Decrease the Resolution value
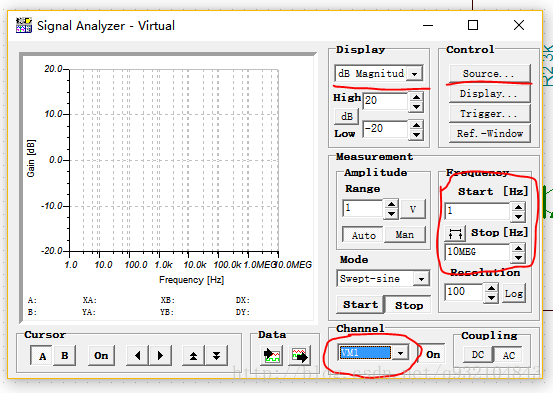 491,298
